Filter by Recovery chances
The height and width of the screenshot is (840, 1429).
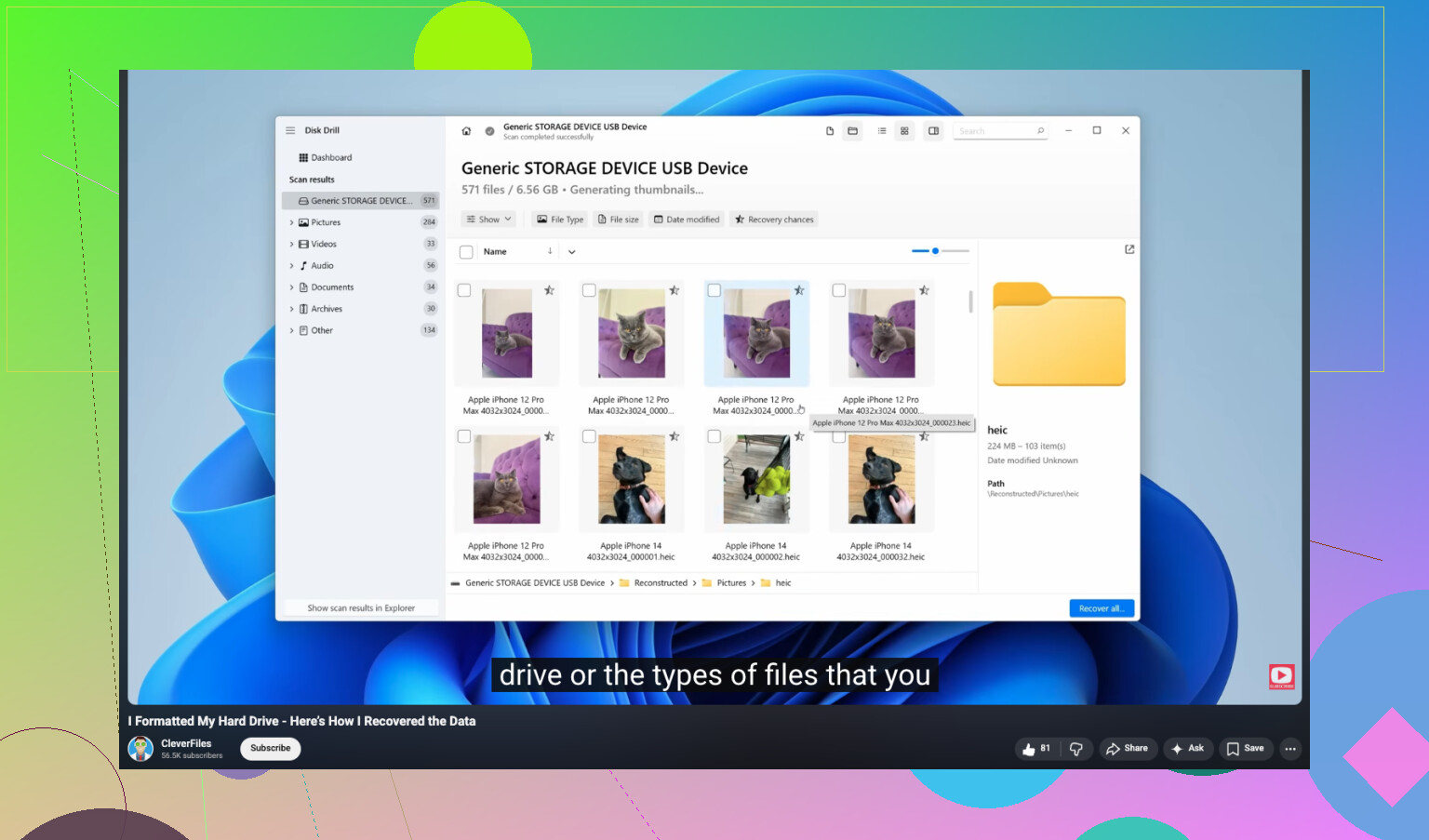tap(774, 220)
